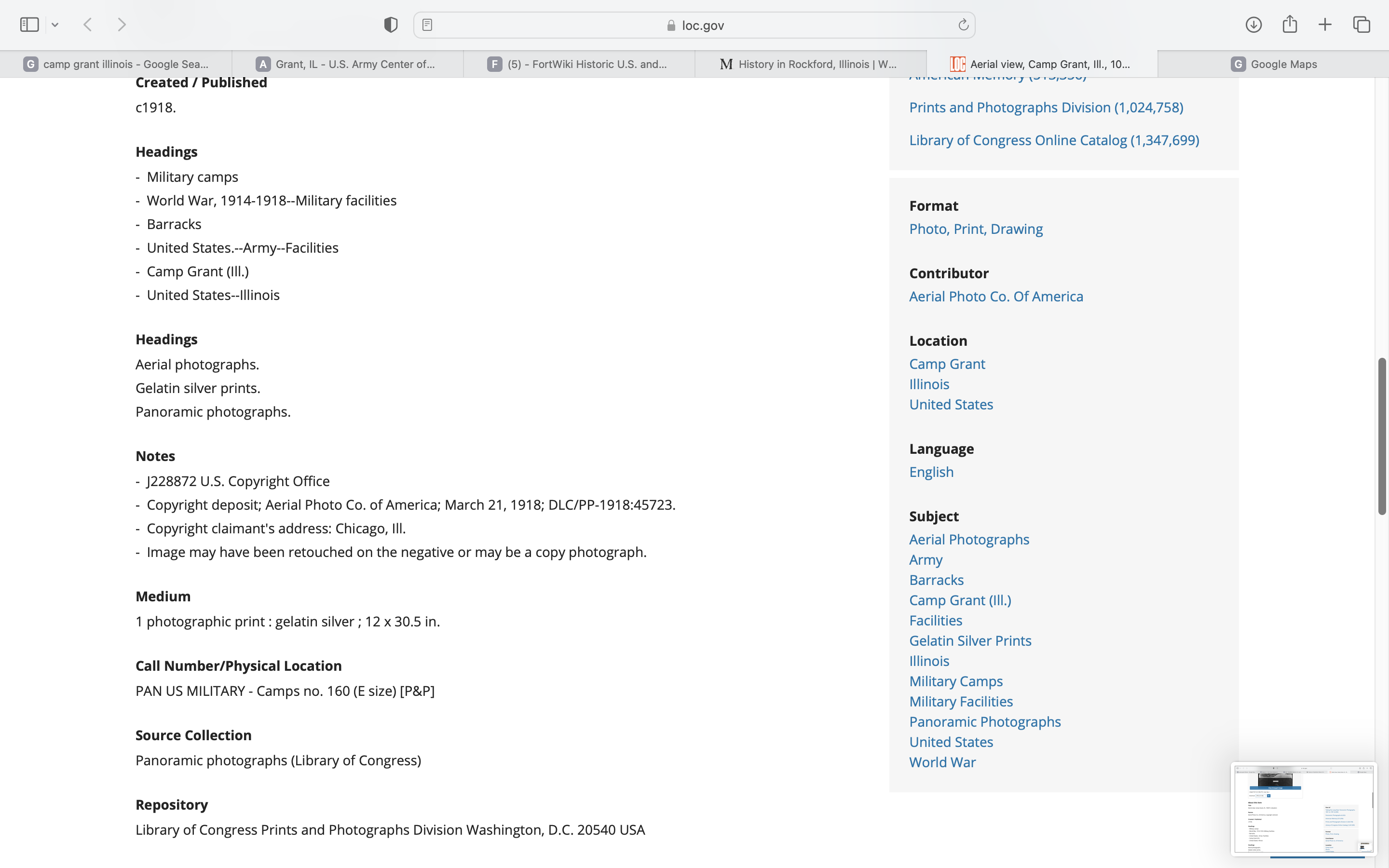Open the tab group dropdown chevron
The height and width of the screenshot is (868, 1389).
tap(55, 25)
